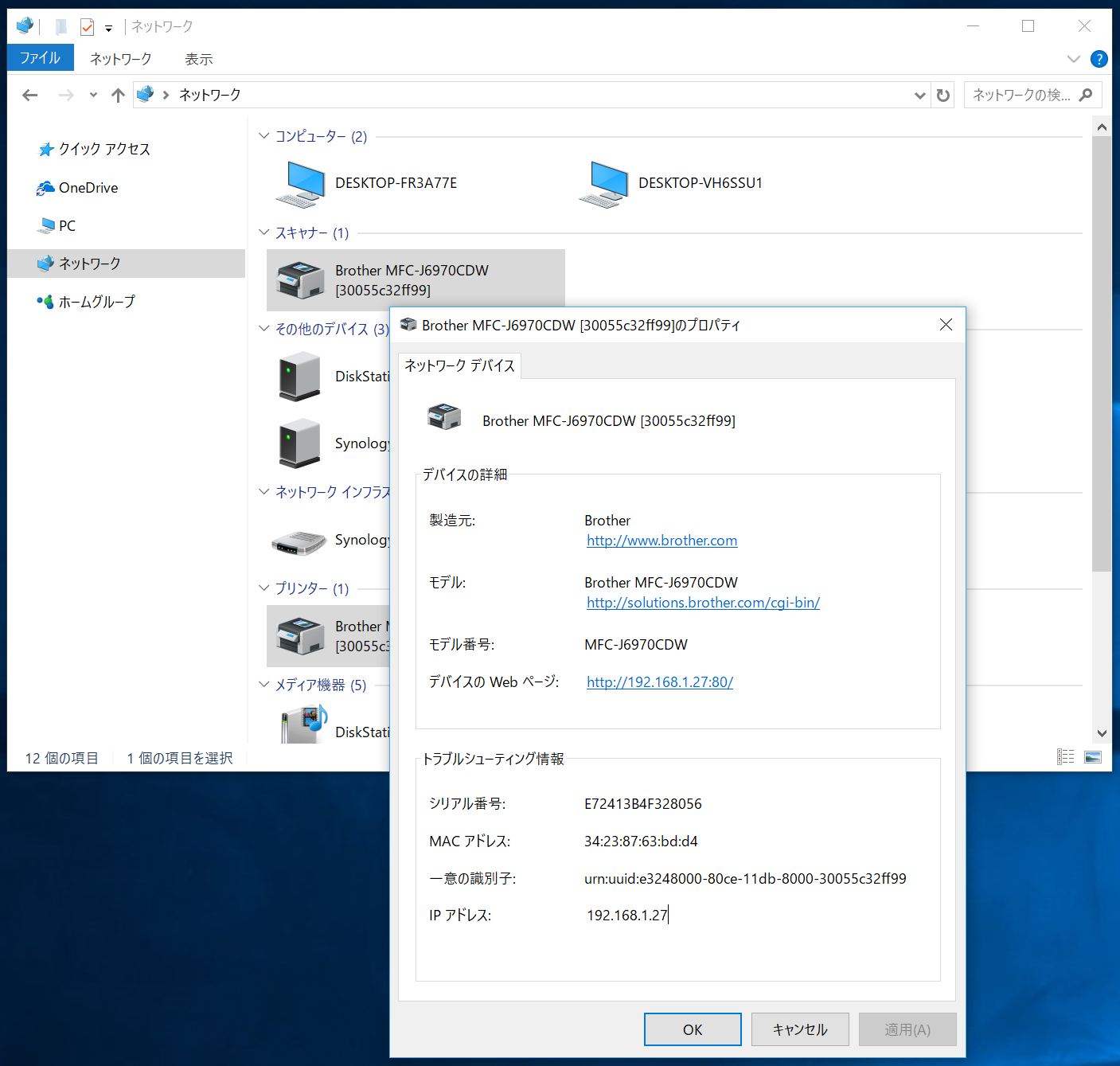Click the ネットワーク address bar breadcrumb
This screenshot has height=1066, width=1120.
(x=210, y=95)
